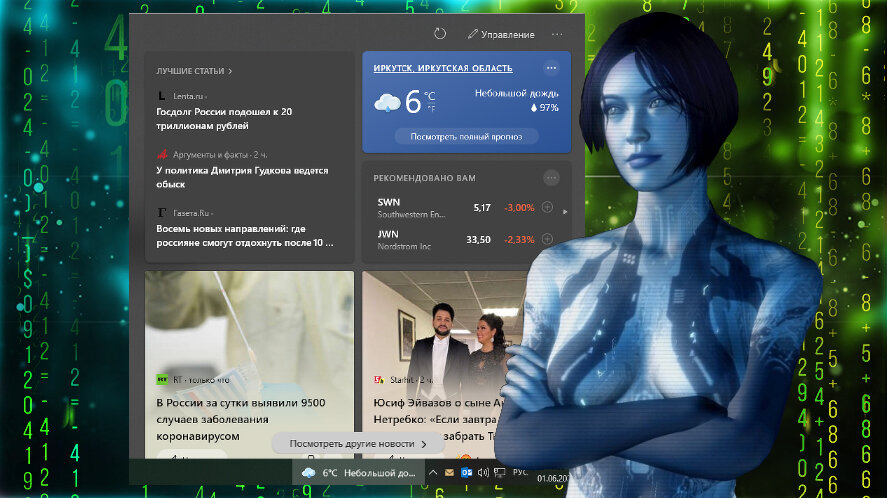Viewport: 887px width, 498px height.
Task: Show the next stocks with the arrow
Action: [x=565, y=212]
